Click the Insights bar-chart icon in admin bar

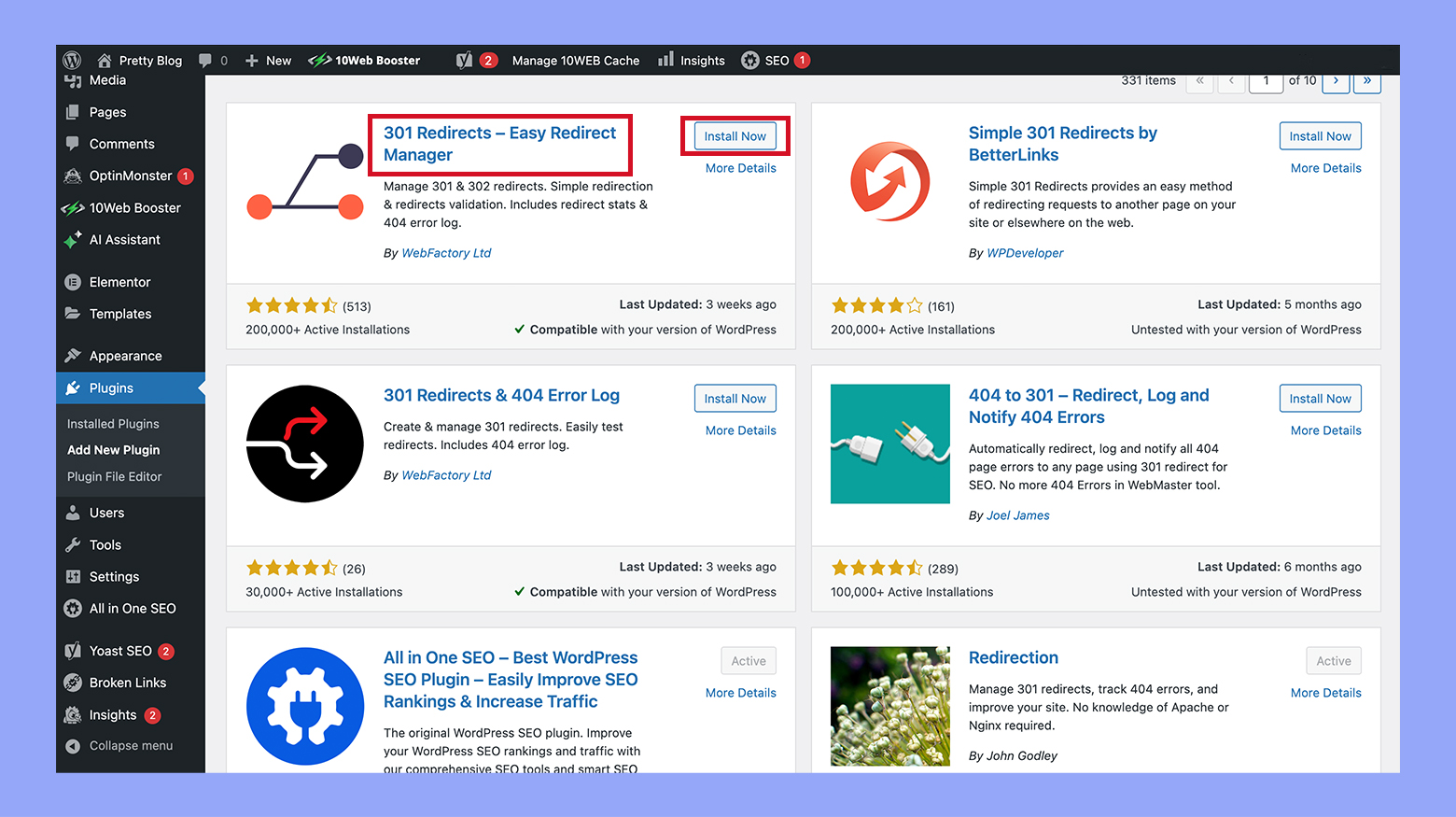pyautogui.click(x=665, y=60)
